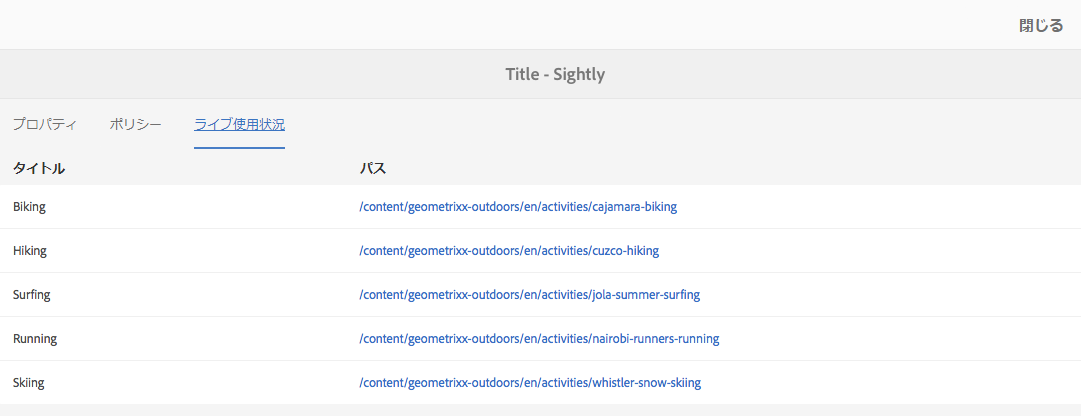Select the Hiking title cell
This screenshot has height=416, width=1081.
click(x=30, y=251)
